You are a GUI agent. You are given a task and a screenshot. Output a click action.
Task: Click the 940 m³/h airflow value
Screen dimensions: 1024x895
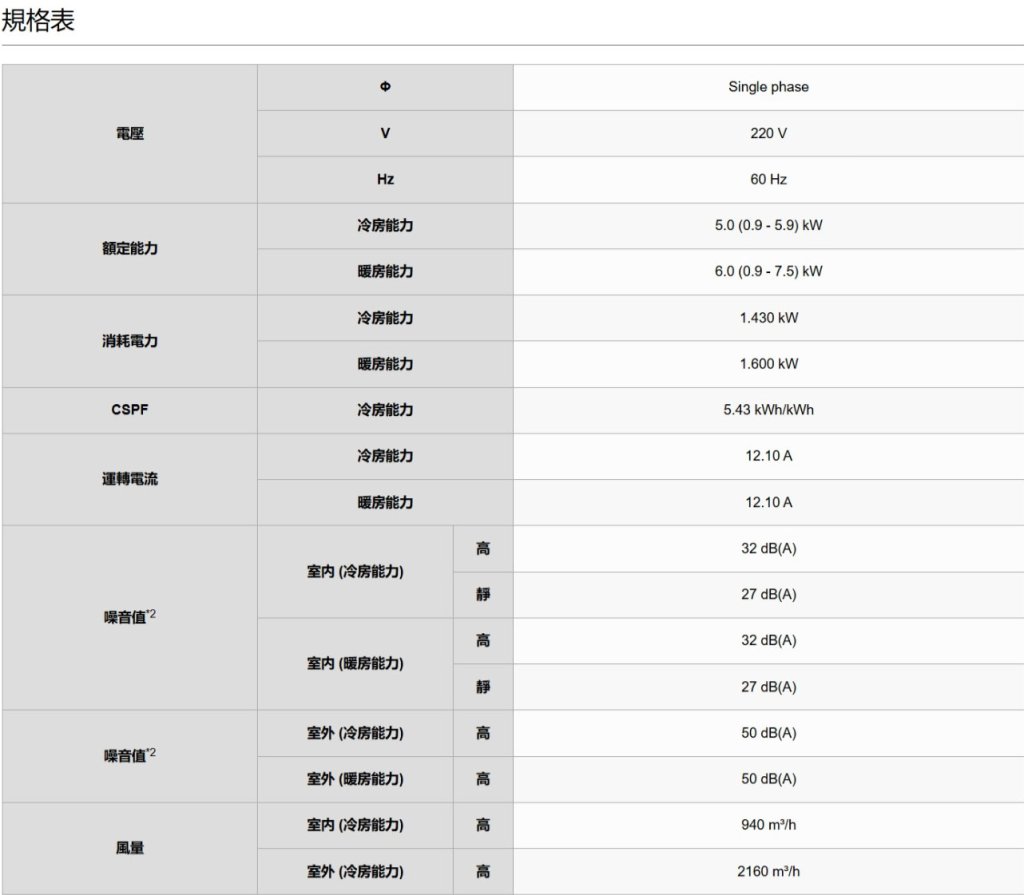(x=768, y=825)
